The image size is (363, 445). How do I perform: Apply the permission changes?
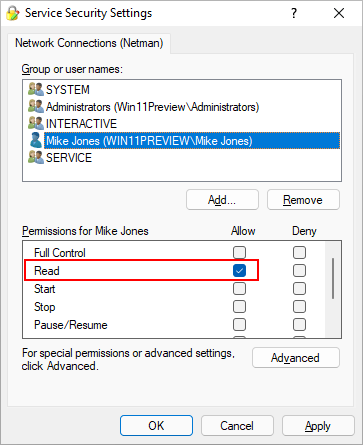coord(318,426)
